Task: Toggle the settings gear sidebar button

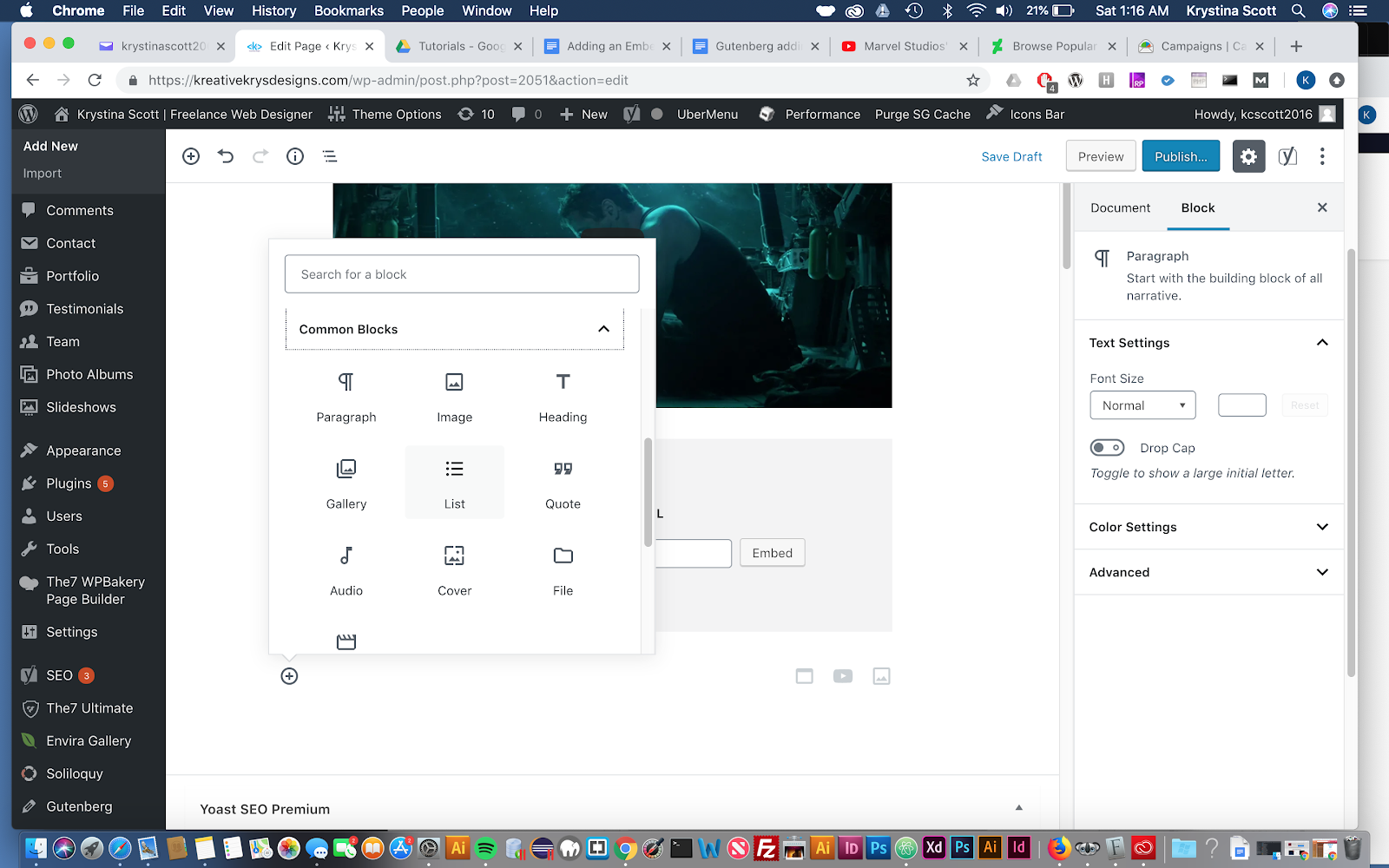Action: tap(1248, 156)
